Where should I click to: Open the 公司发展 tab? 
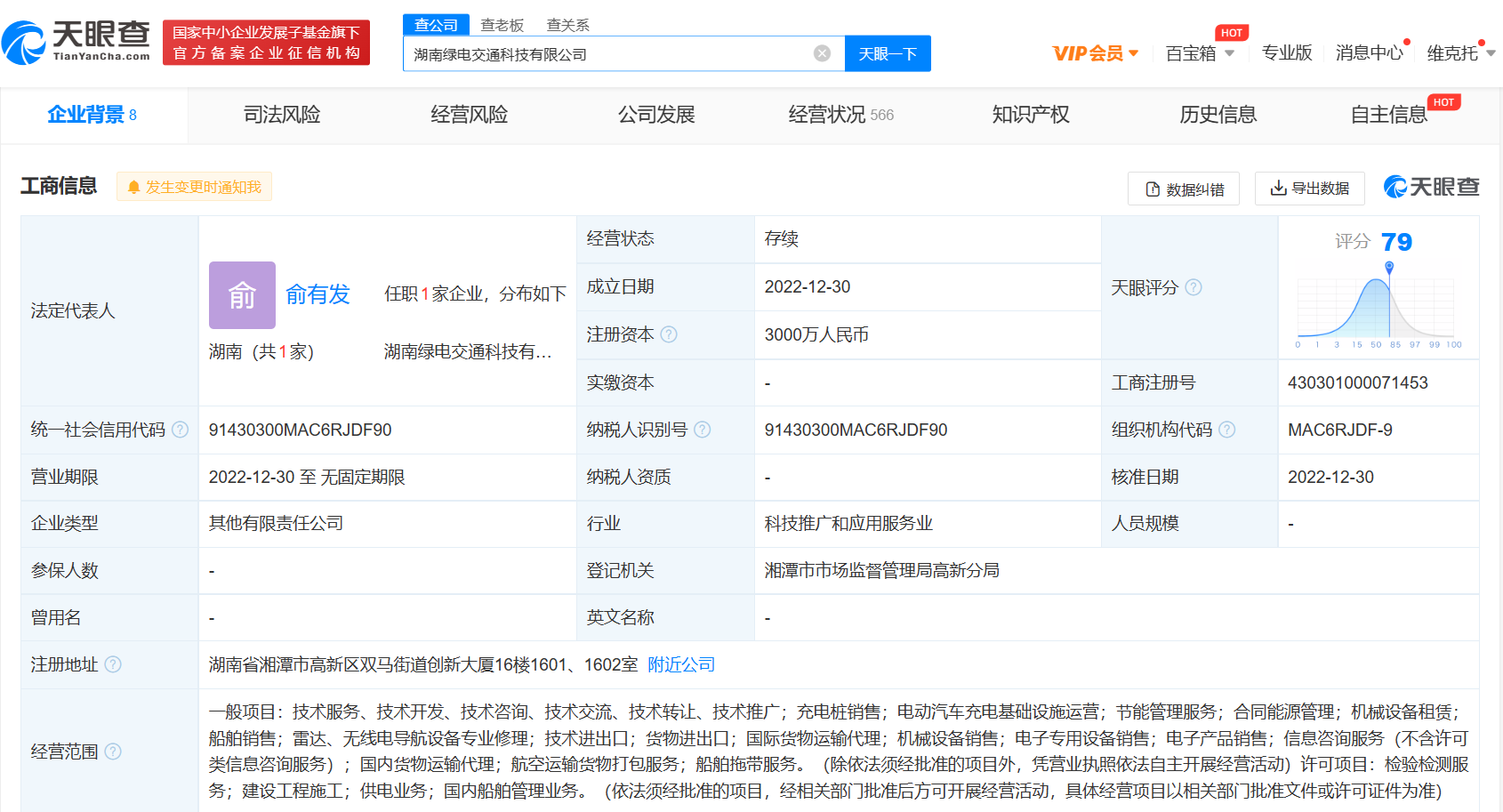(x=656, y=115)
